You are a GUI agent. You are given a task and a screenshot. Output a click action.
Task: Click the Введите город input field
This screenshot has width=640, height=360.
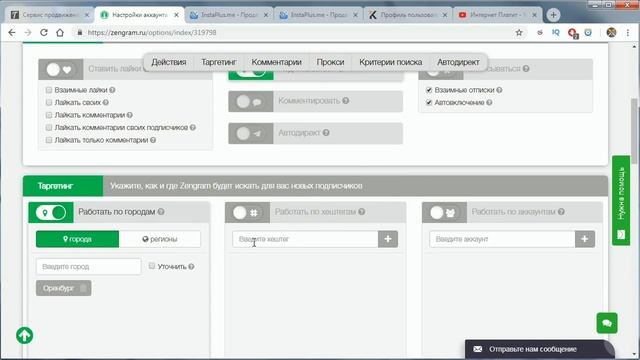click(x=89, y=267)
